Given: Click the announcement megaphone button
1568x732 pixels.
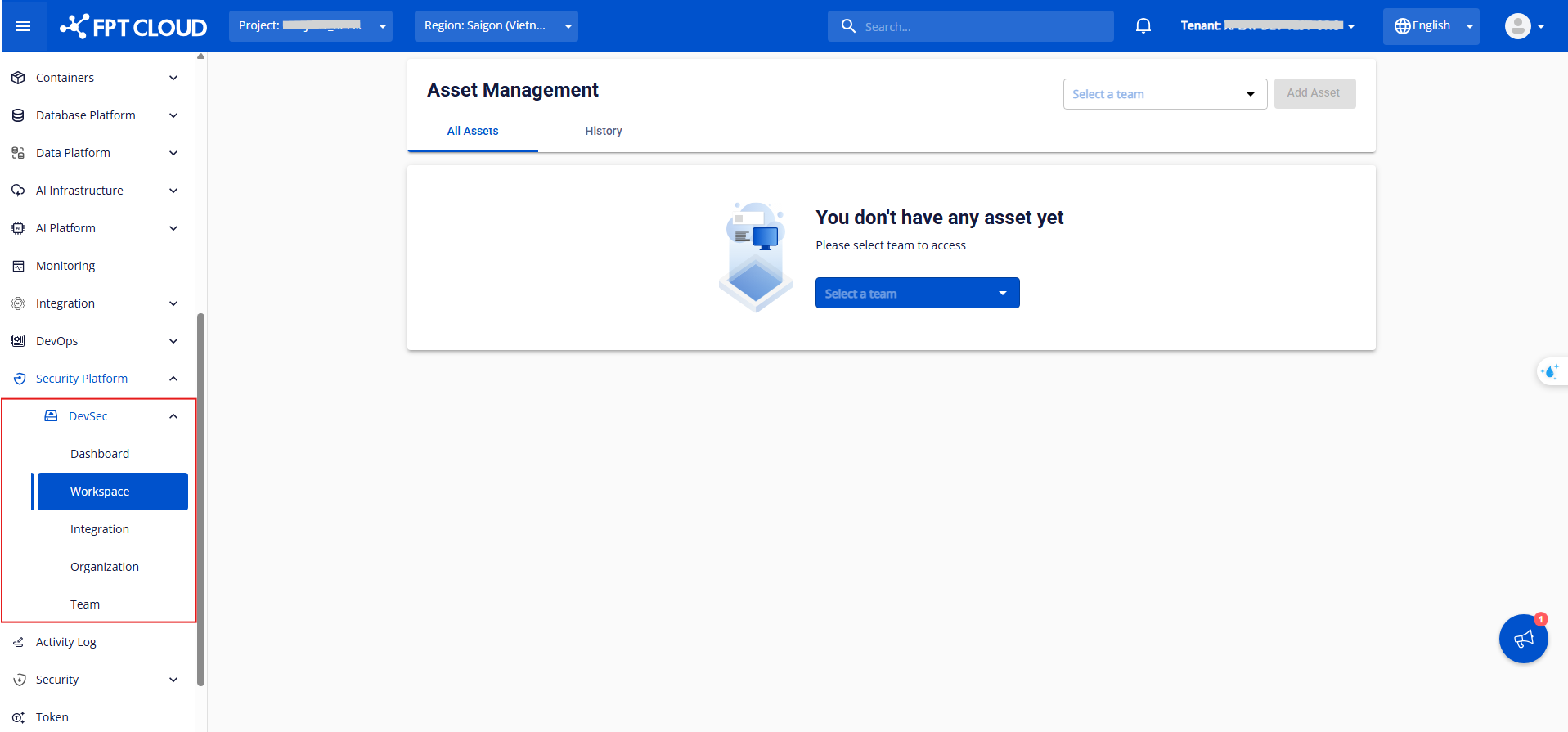Looking at the screenshot, I should 1522,639.
